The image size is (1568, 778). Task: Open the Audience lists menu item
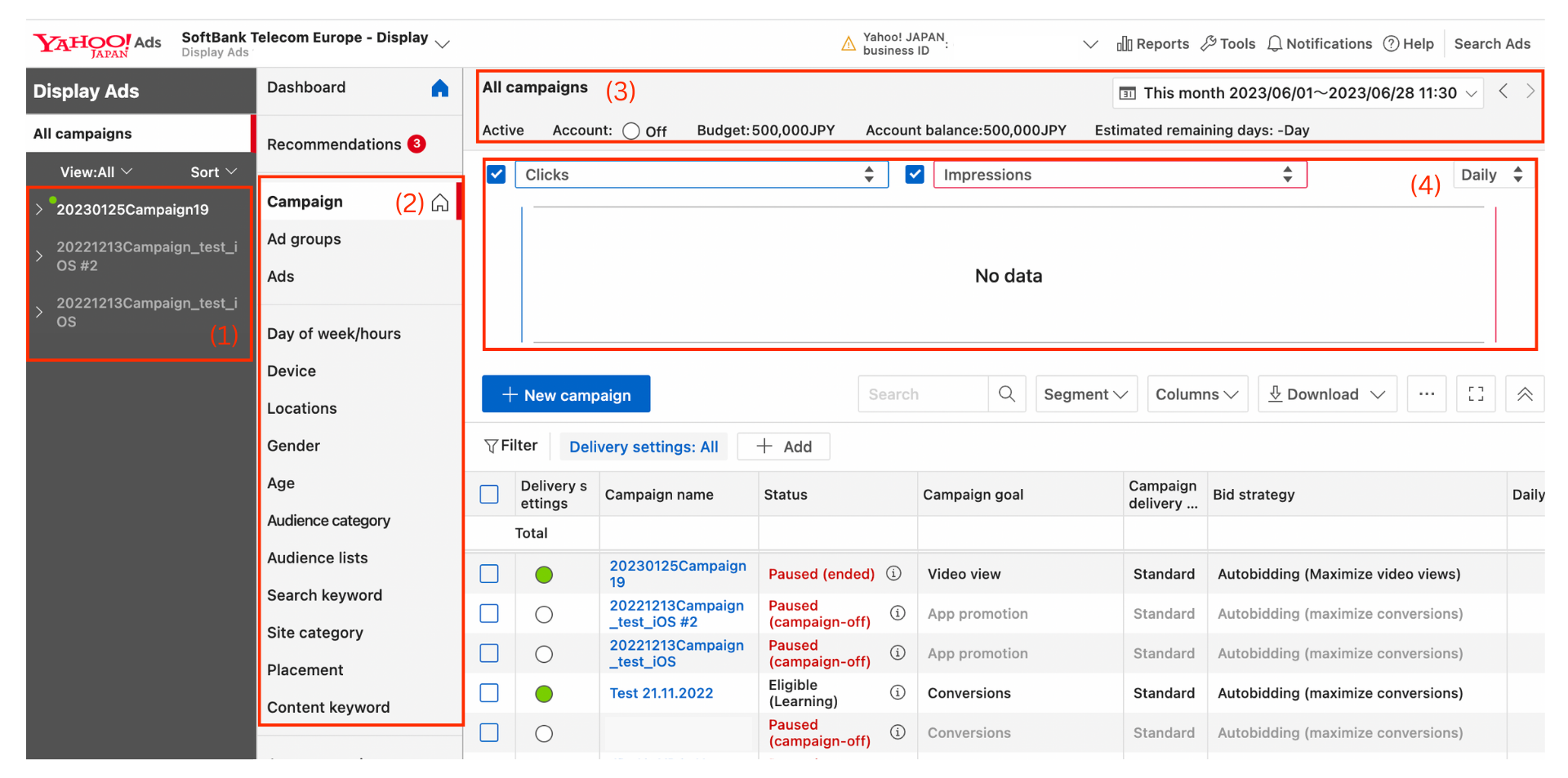[x=317, y=558]
